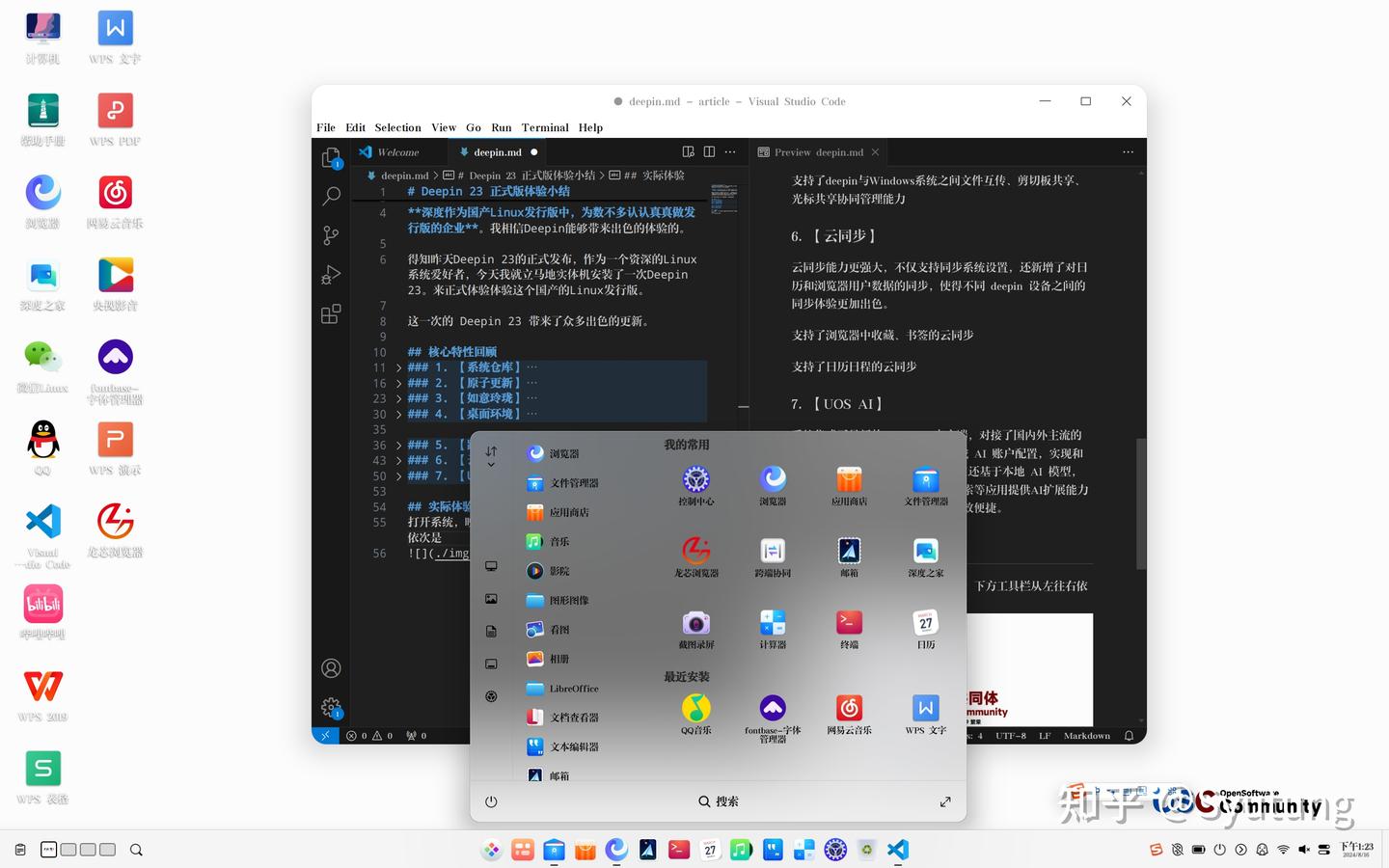Open terminal icon in dock
Image resolution: width=1389 pixels, height=868 pixels.
pyautogui.click(x=679, y=850)
